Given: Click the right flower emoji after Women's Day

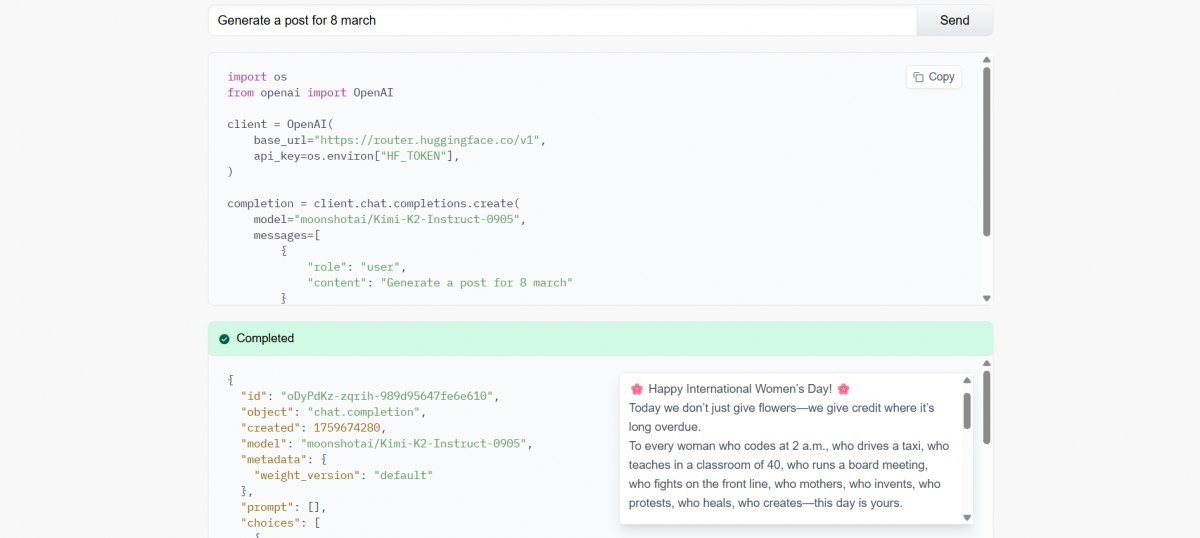Looking at the screenshot, I should (843, 389).
